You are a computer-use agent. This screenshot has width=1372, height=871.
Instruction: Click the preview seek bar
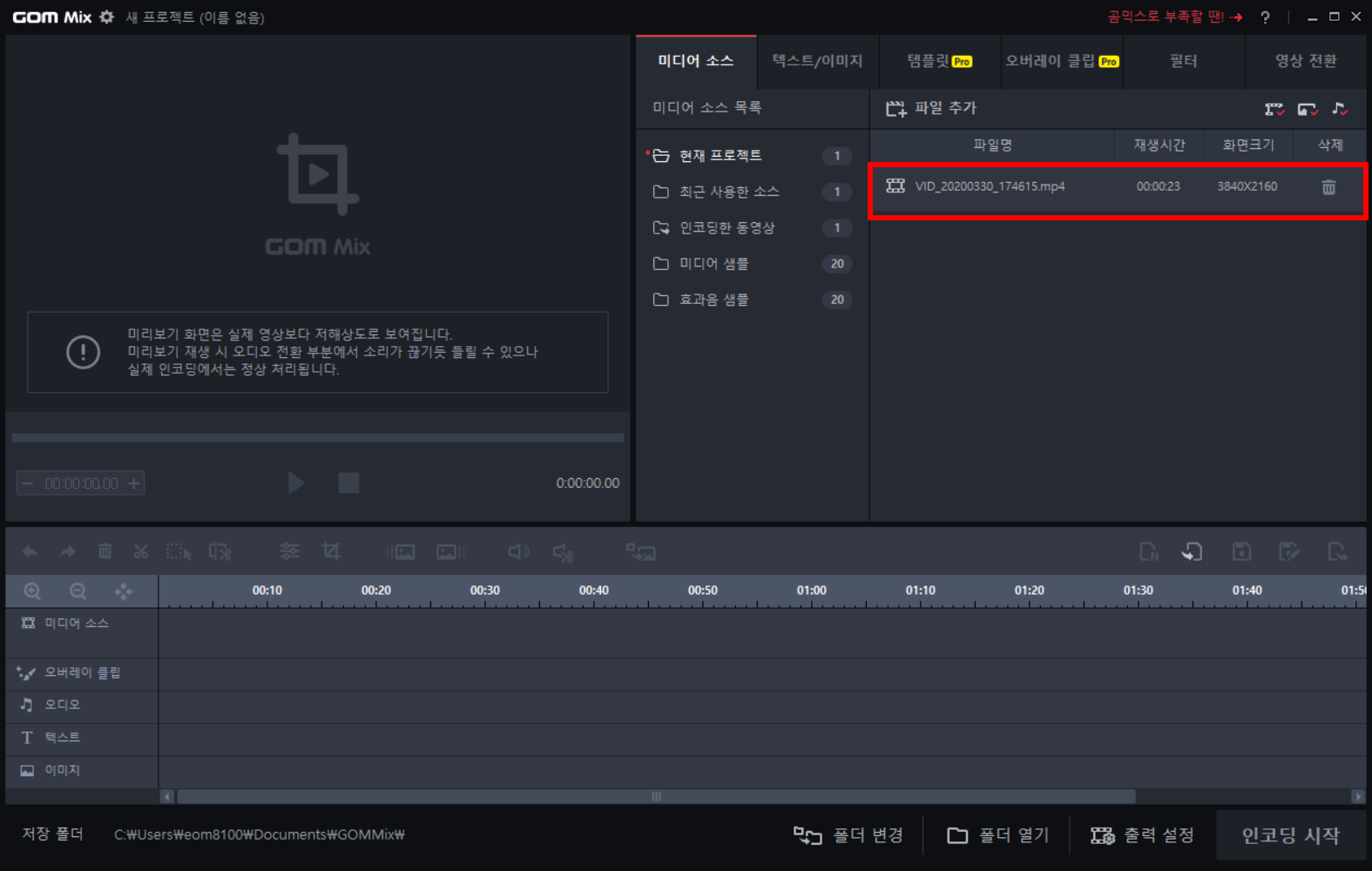318,437
